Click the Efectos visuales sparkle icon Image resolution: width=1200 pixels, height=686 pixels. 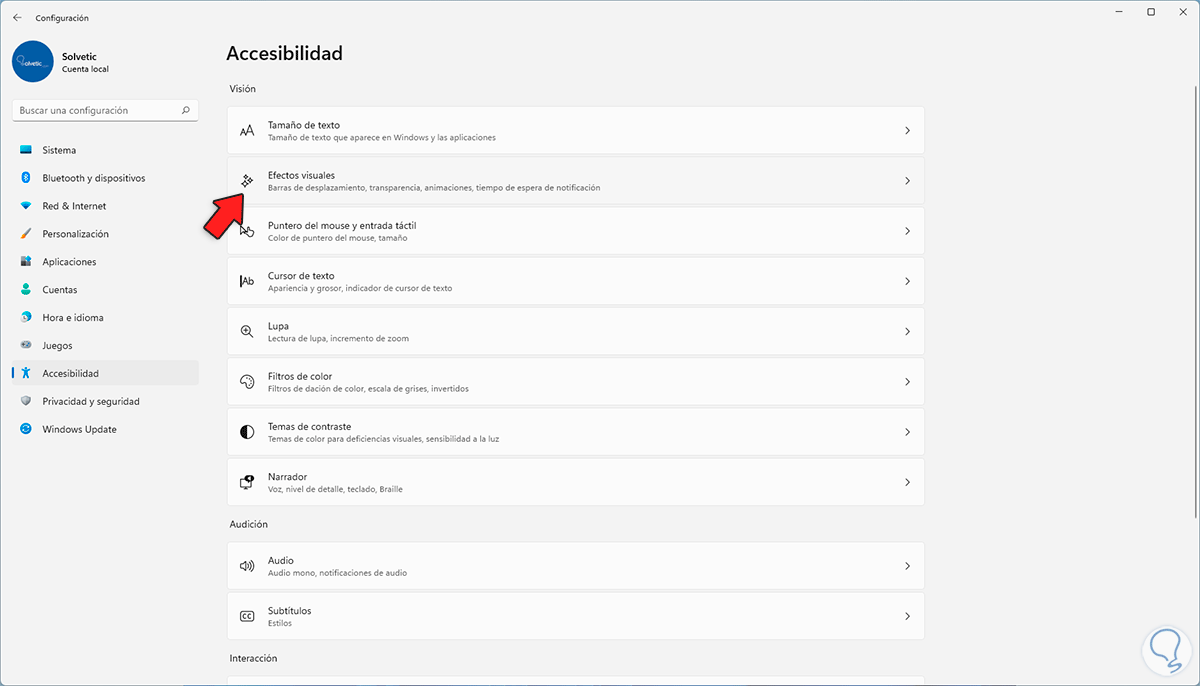247,181
